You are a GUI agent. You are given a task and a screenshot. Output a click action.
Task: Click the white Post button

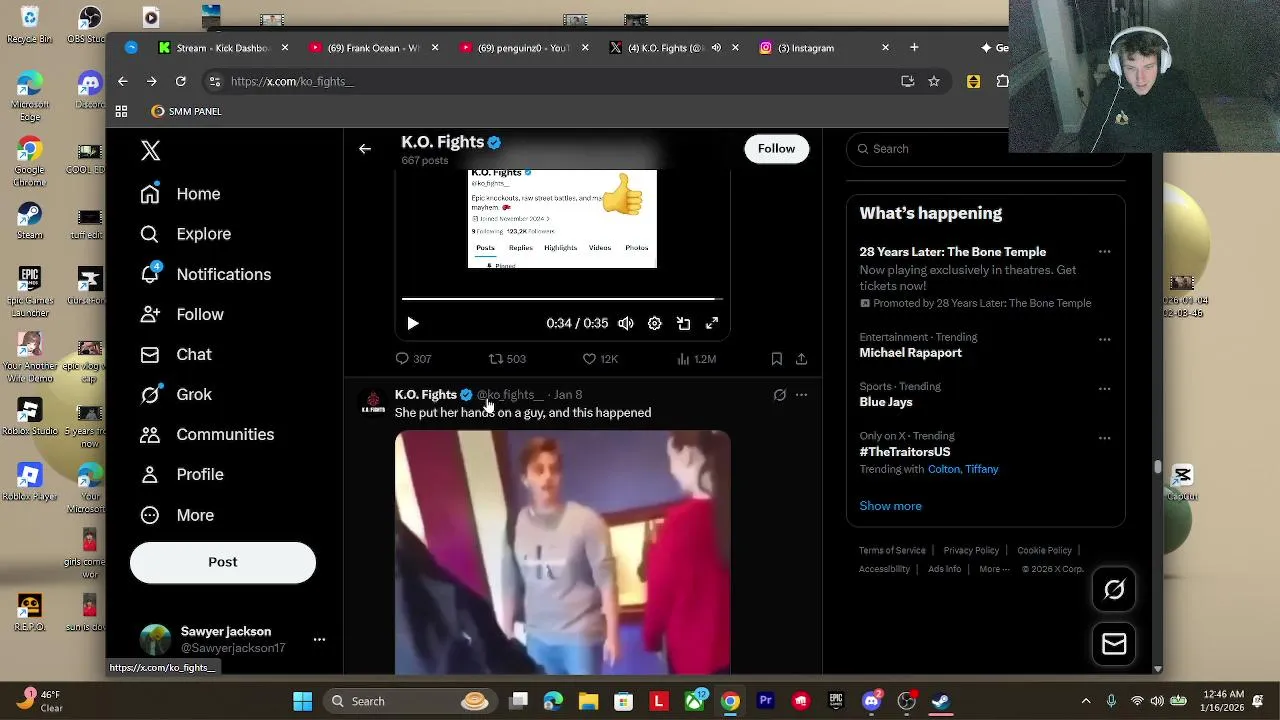[x=223, y=562]
